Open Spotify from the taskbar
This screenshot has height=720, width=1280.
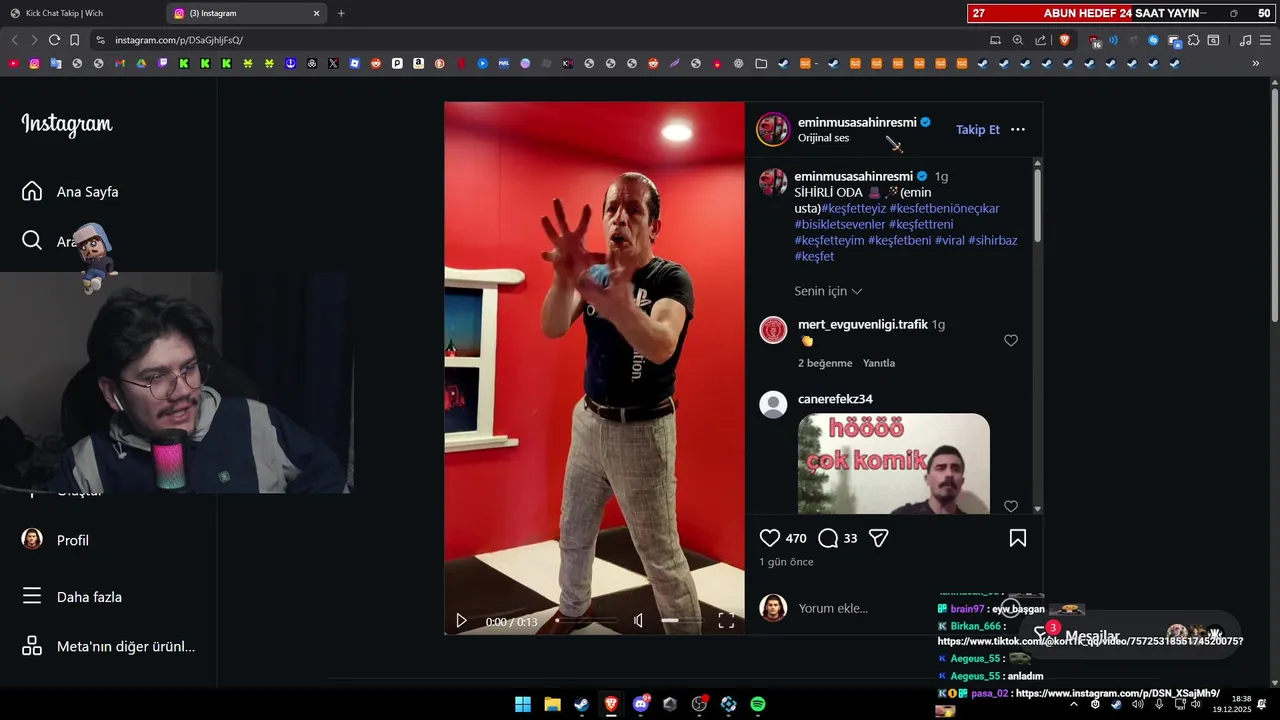(x=758, y=704)
